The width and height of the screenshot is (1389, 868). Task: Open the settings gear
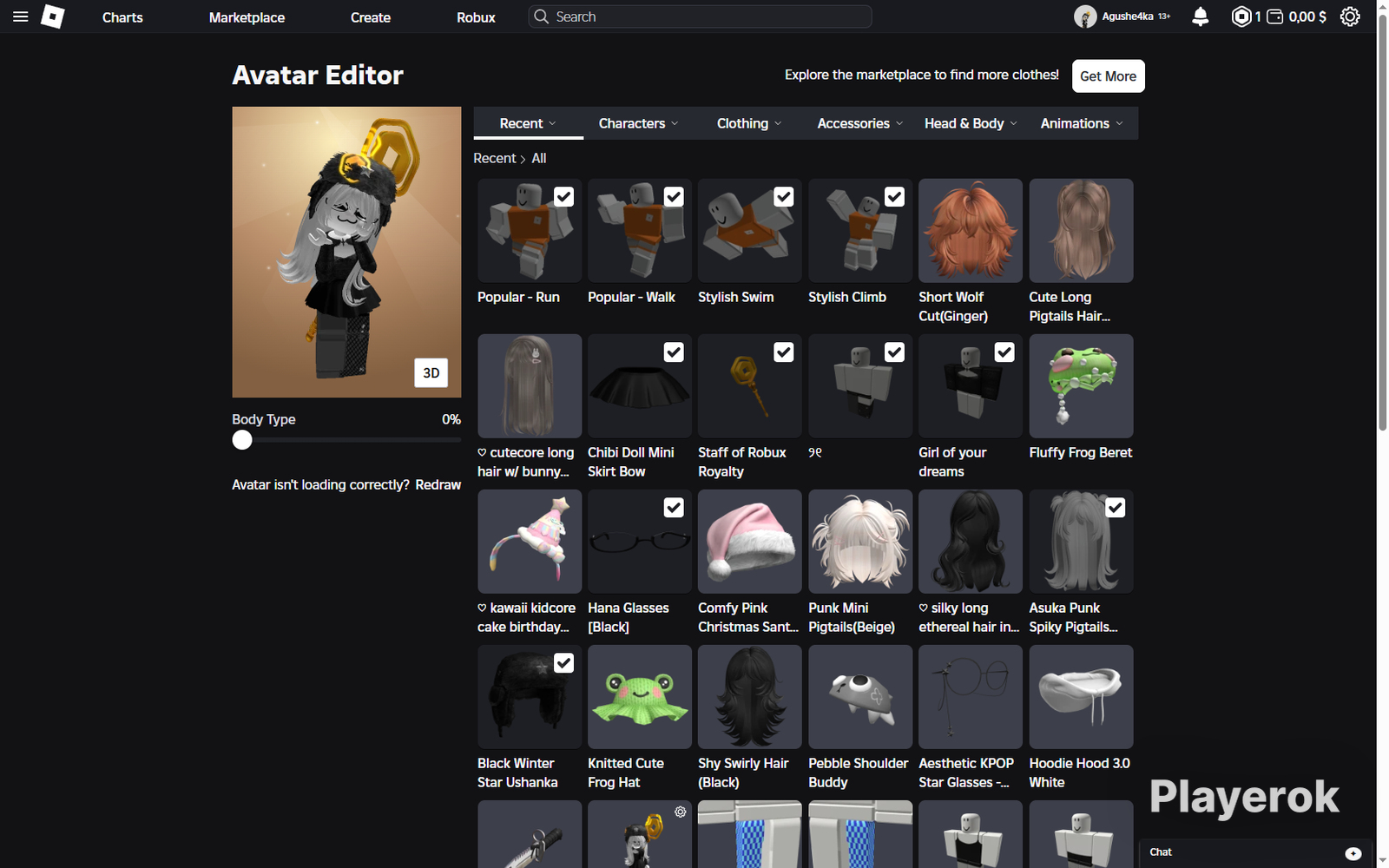click(x=1350, y=16)
